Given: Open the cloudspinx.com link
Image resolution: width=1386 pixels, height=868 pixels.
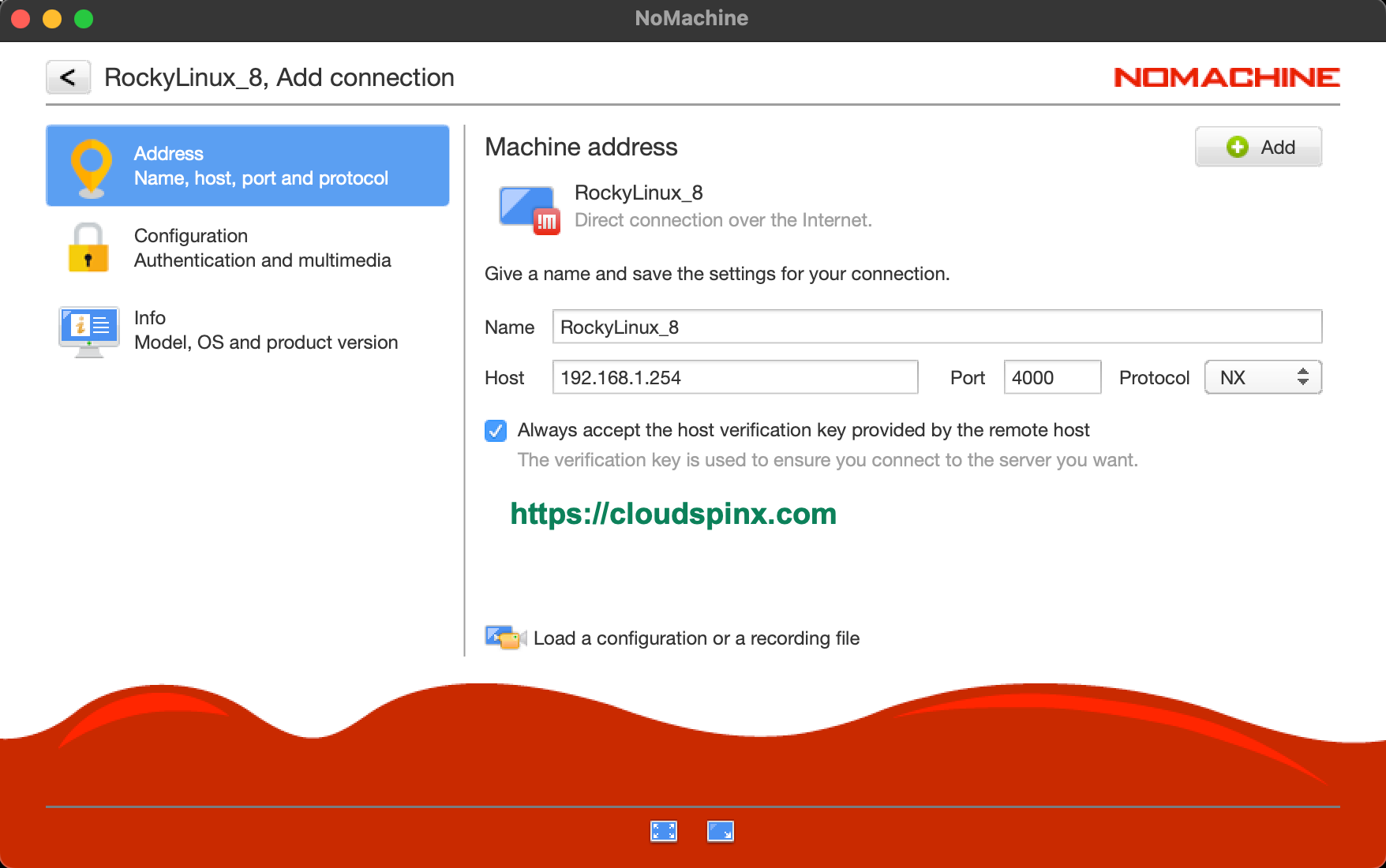Looking at the screenshot, I should coord(672,514).
